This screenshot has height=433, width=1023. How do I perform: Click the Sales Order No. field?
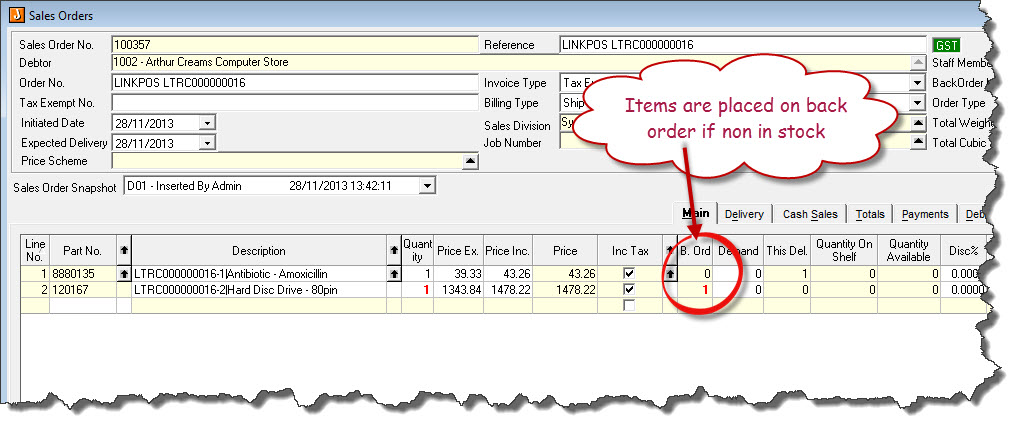click(295, 45)
